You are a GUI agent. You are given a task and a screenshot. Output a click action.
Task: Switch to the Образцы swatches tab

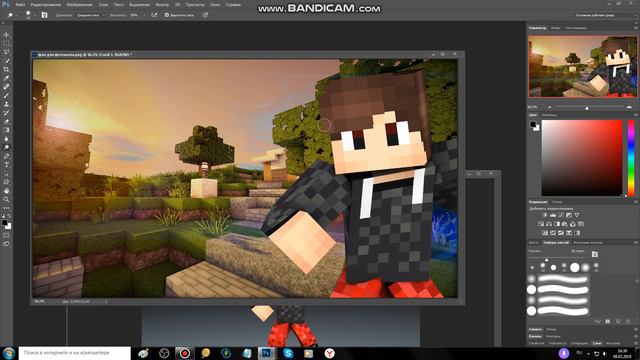549,115
